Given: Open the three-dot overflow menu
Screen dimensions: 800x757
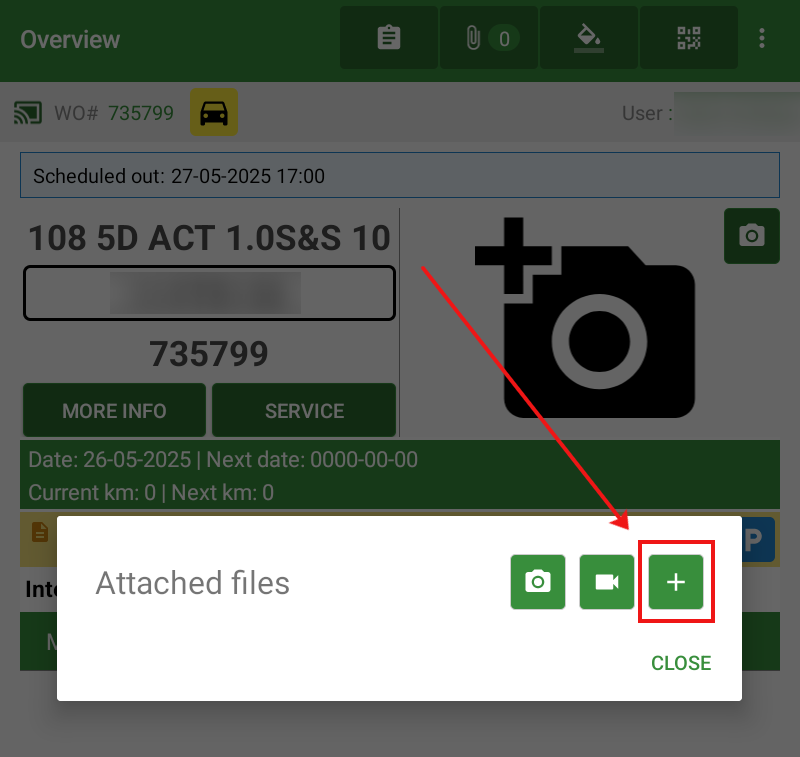Looking at the screenshot, I should point(762,38).
